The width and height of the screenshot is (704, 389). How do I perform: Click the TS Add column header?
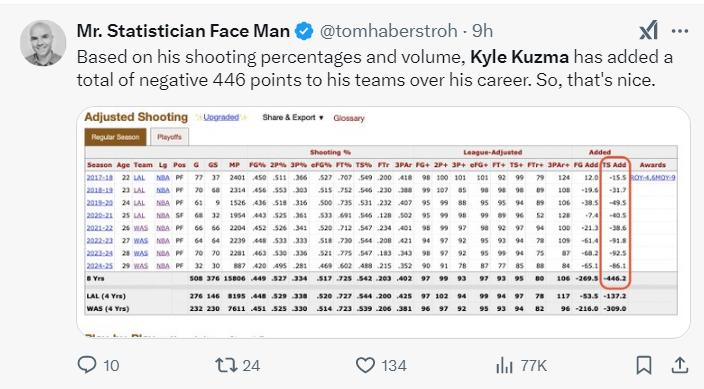(614, 165)
